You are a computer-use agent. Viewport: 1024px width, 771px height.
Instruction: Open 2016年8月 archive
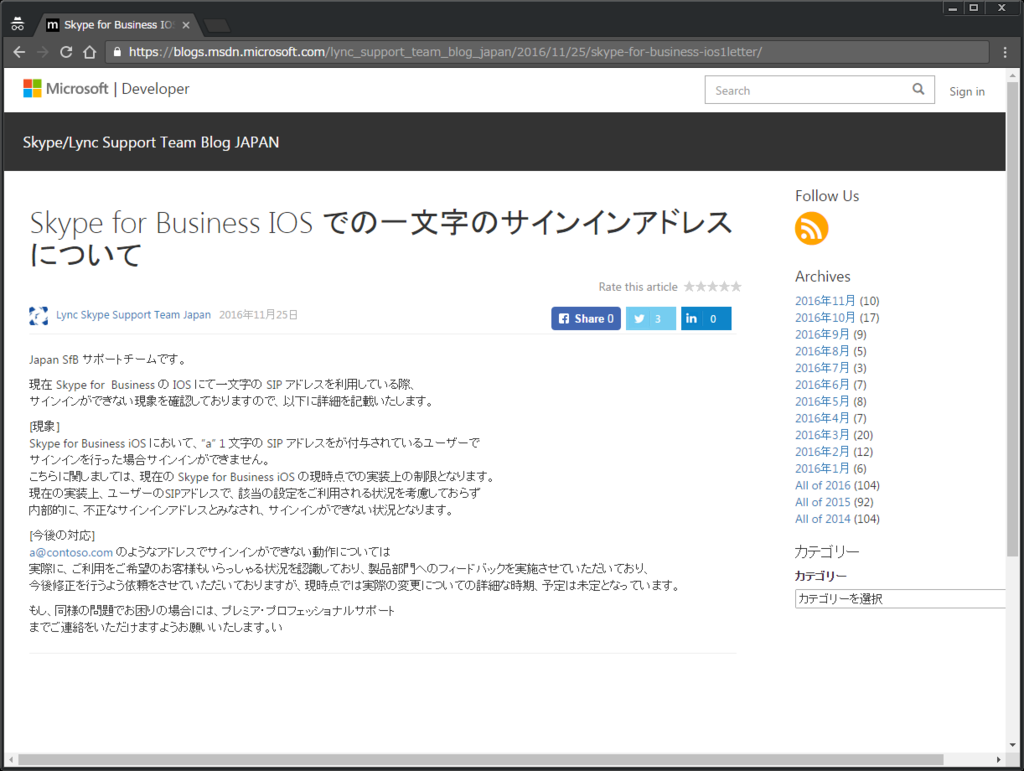point(822,351)
